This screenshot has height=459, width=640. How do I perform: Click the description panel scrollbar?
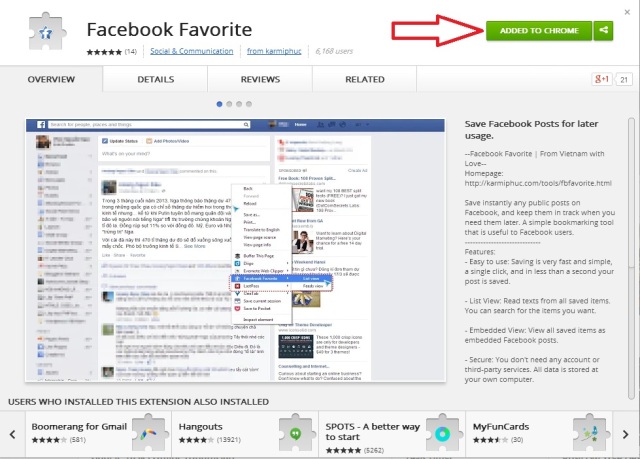(631, 257)
